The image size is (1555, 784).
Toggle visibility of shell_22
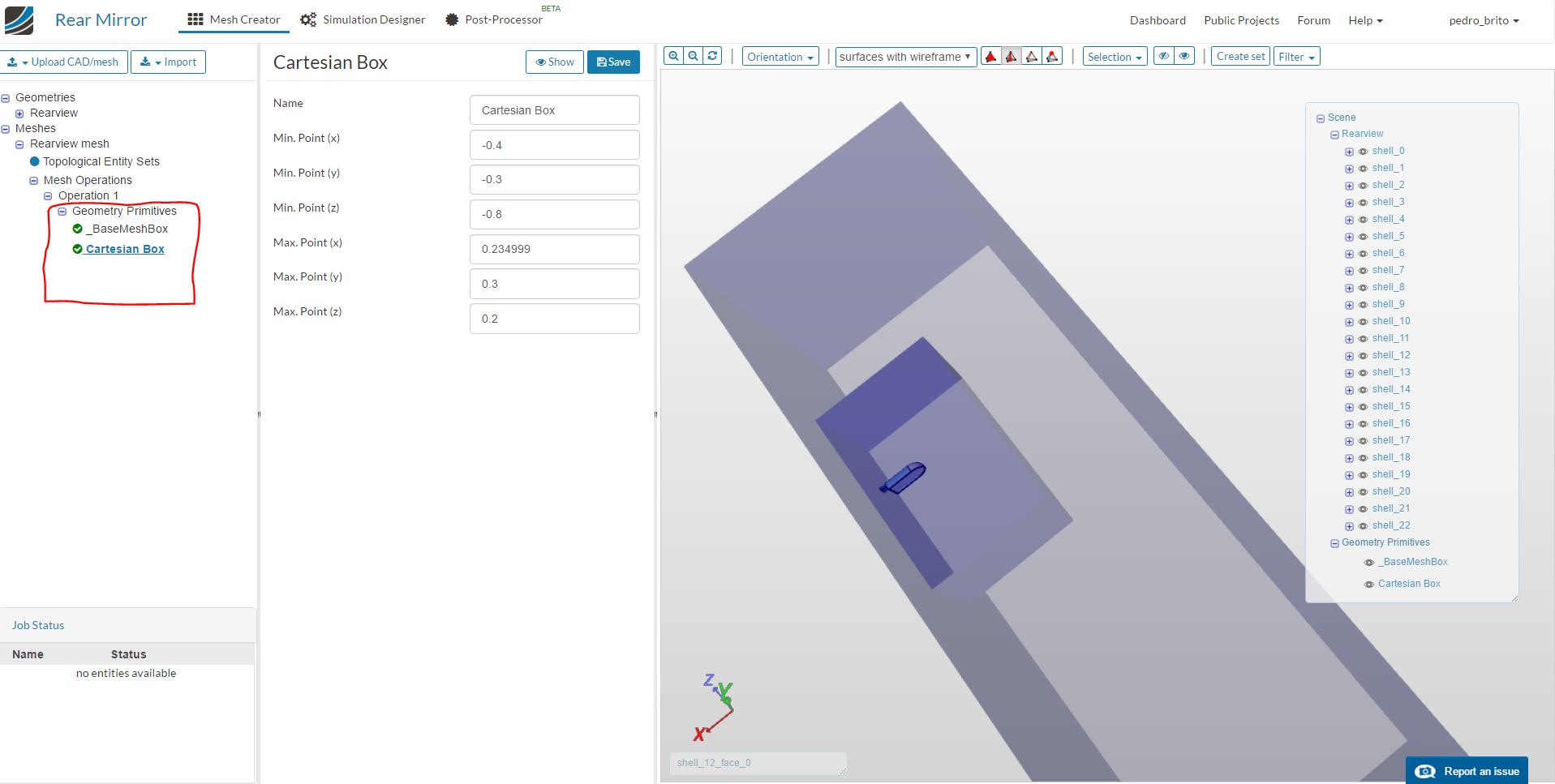point(1364,526)
